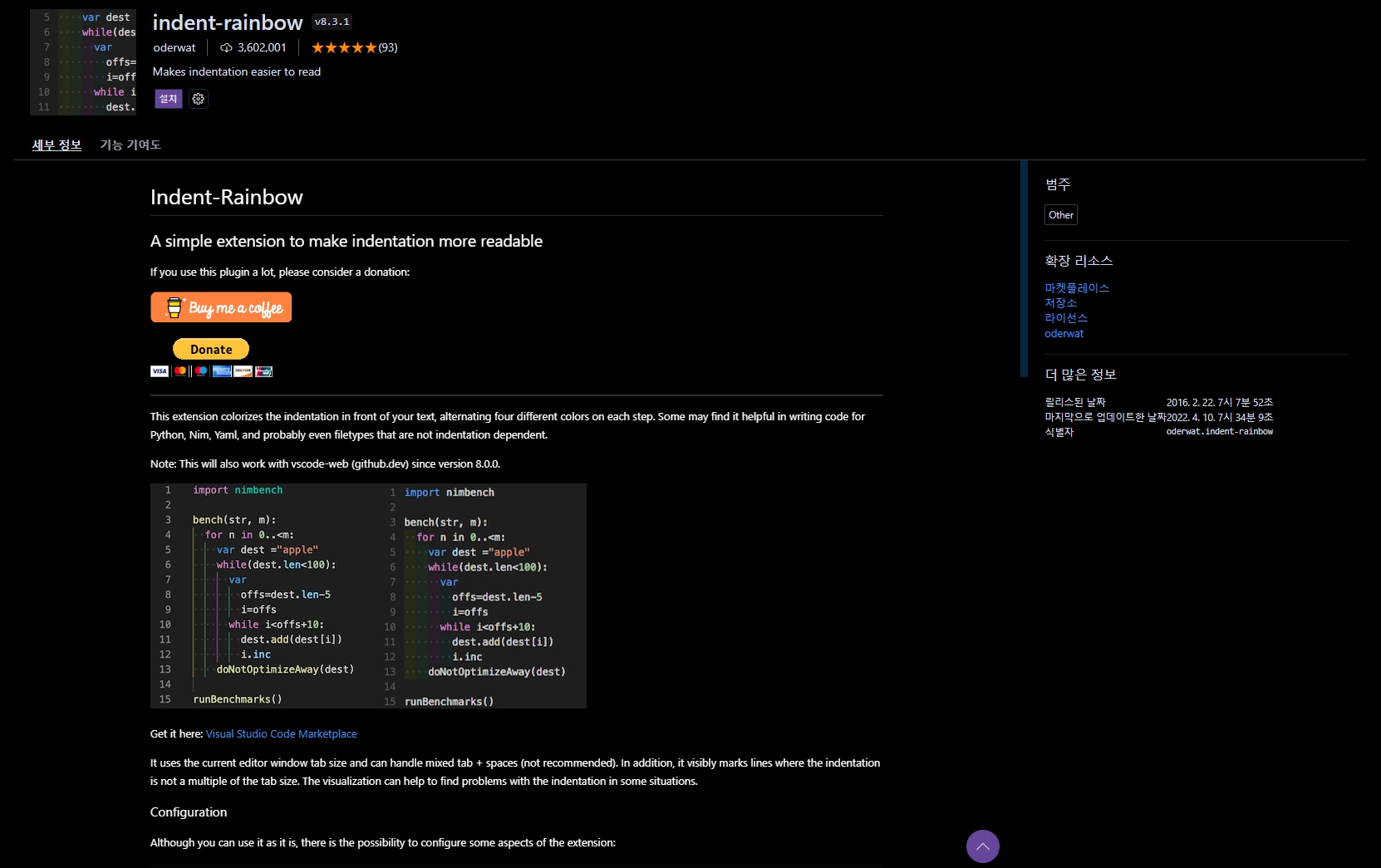Click the oderwat publisher name
The width and height of the screenshot is (1381, 868).
174,47
